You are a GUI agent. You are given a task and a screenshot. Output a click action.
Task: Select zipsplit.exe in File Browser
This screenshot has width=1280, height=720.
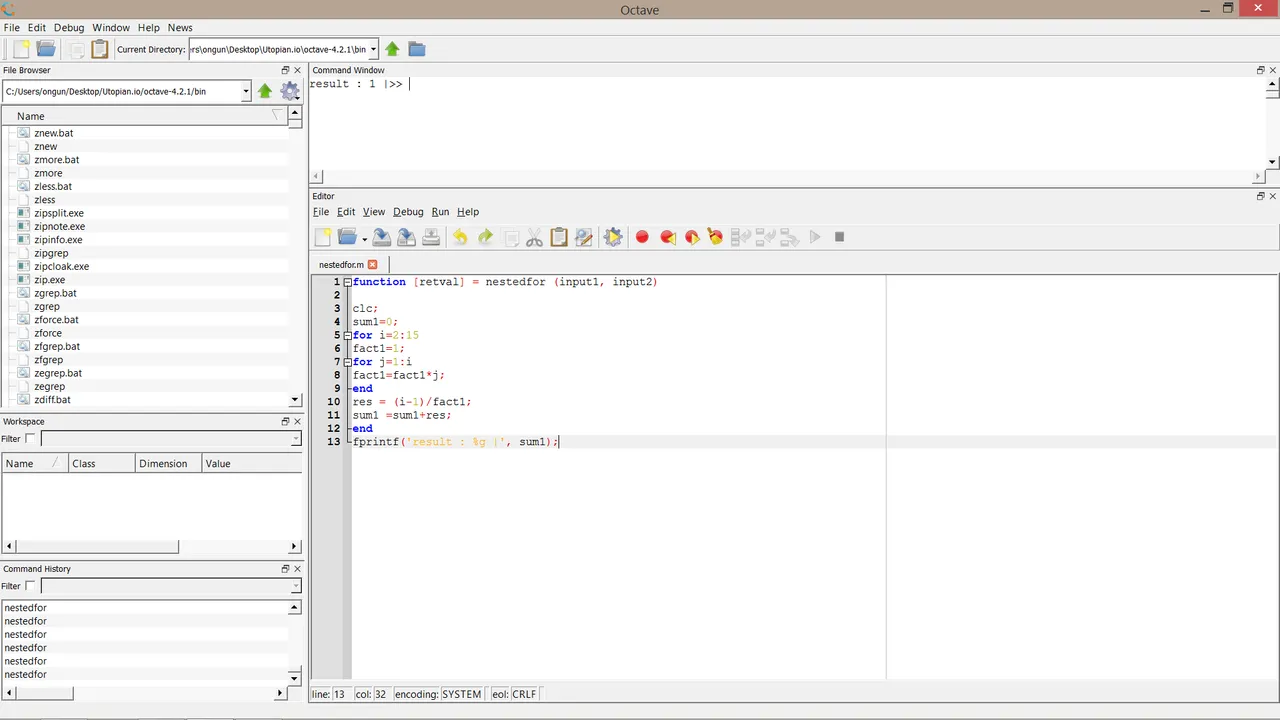[59, 213]
